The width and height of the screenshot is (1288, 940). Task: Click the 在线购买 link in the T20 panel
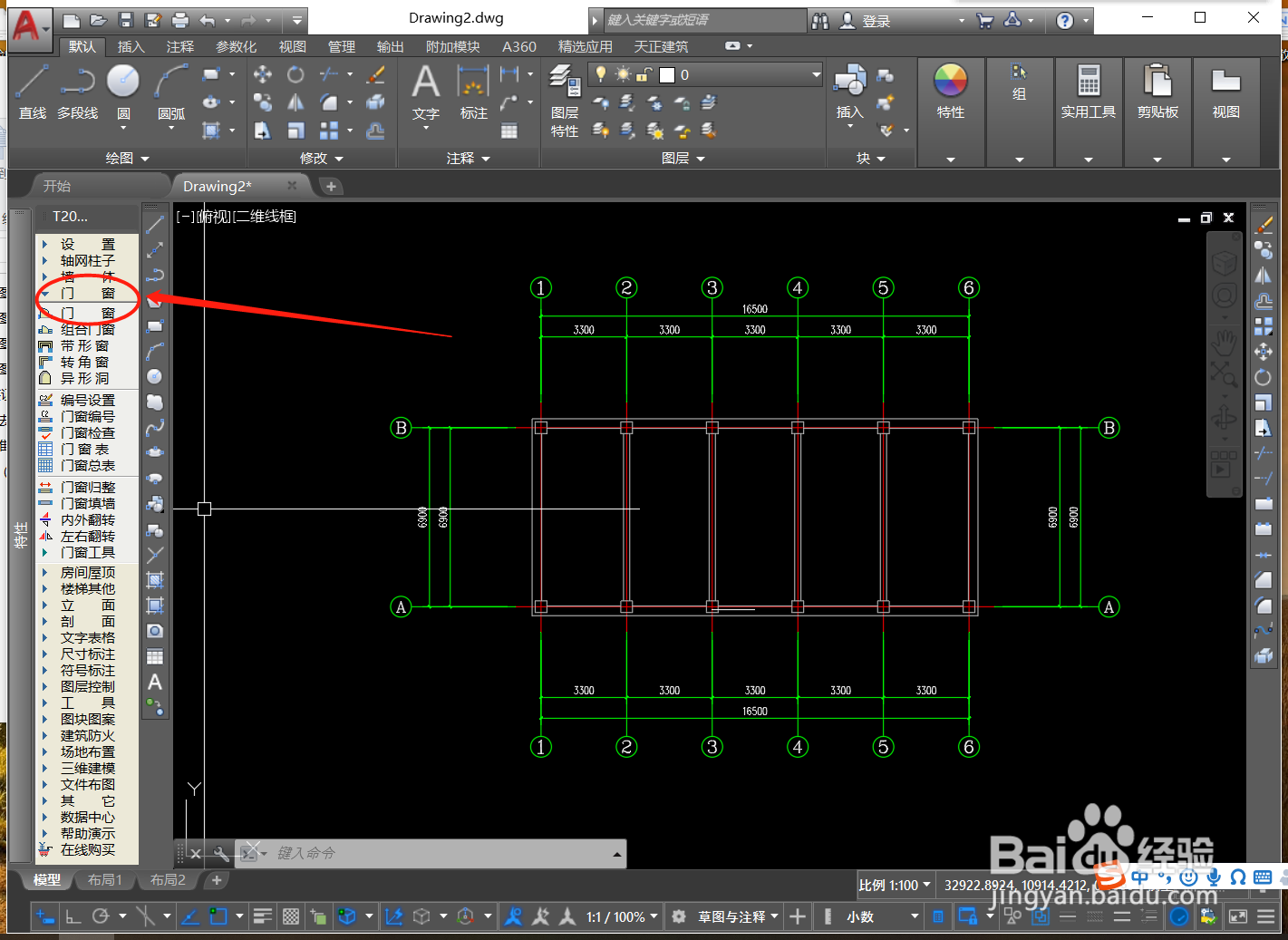click(x=77, y=849)
